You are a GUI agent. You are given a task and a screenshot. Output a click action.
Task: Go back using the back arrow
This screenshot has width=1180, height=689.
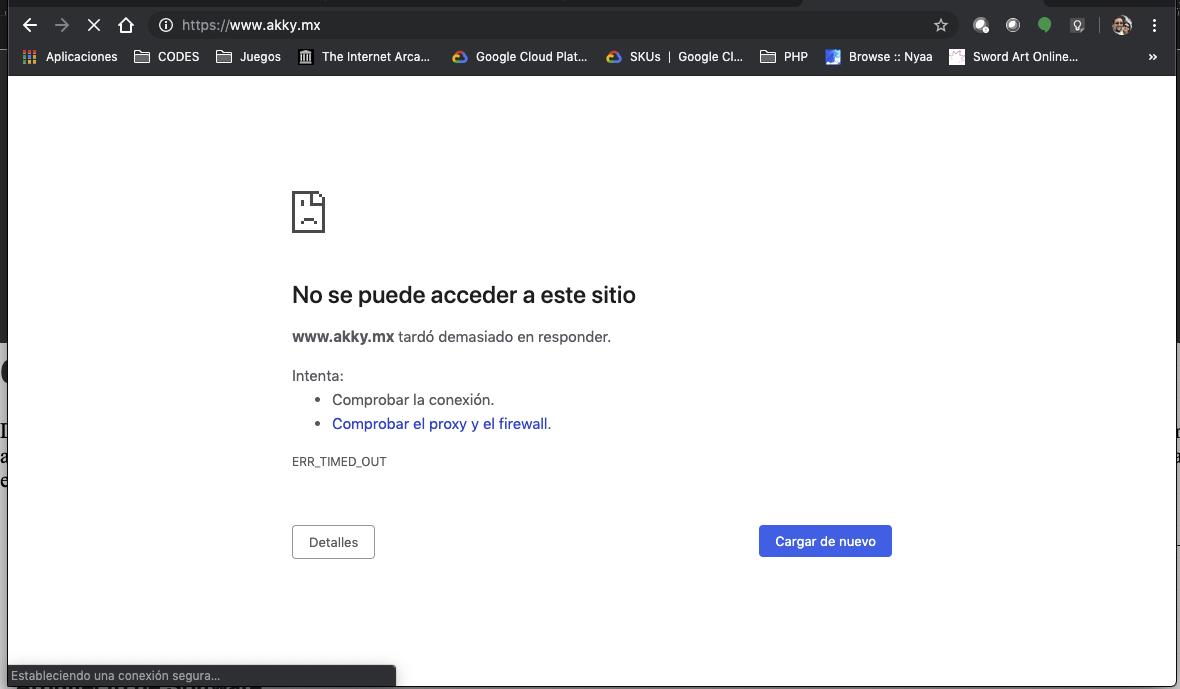[x=29, y=25]
